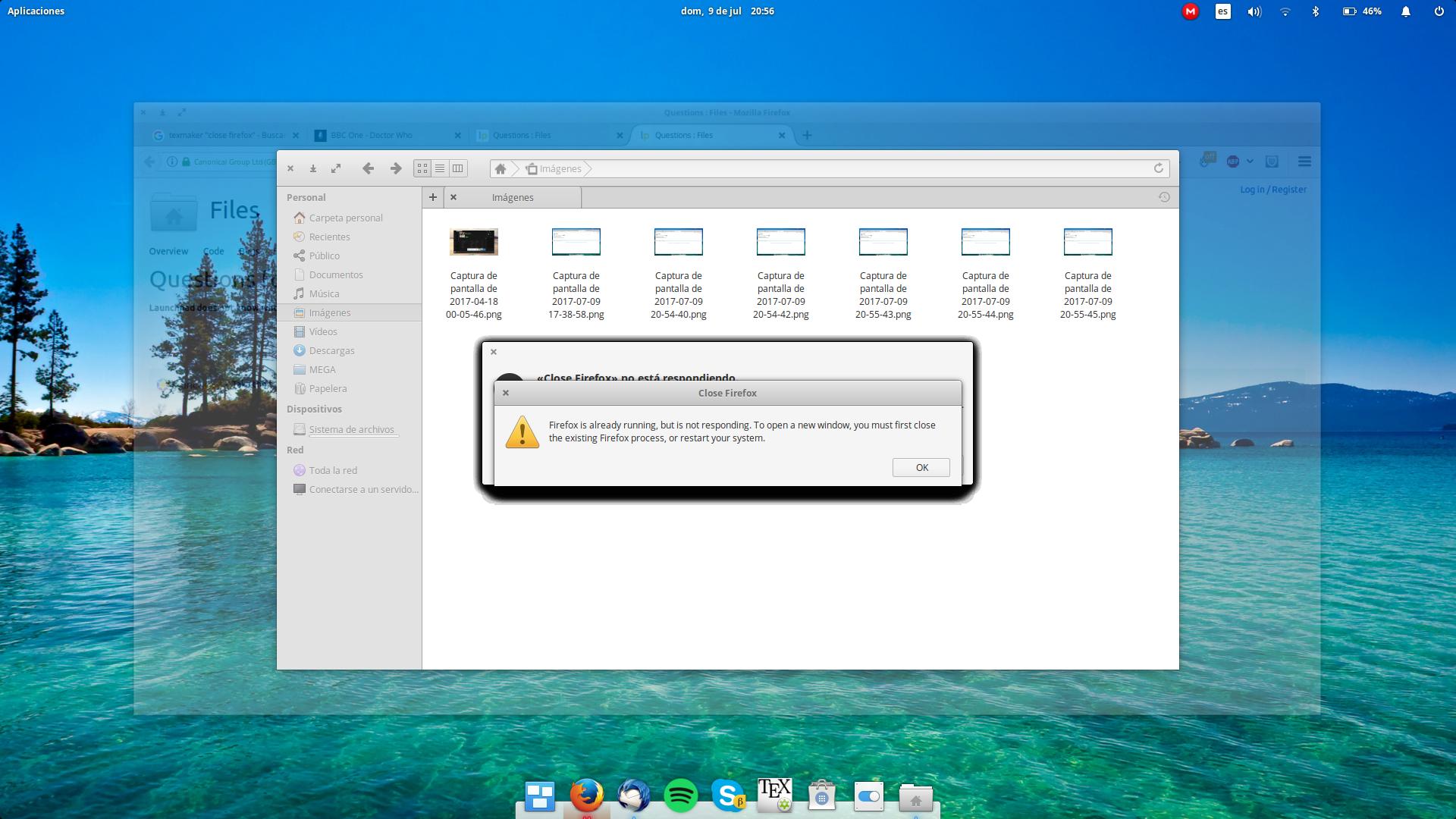This screenshot has width=1456, height=819.
Task: Open the Wi-Fi network indicator
Action: [x=1285, y=11]
